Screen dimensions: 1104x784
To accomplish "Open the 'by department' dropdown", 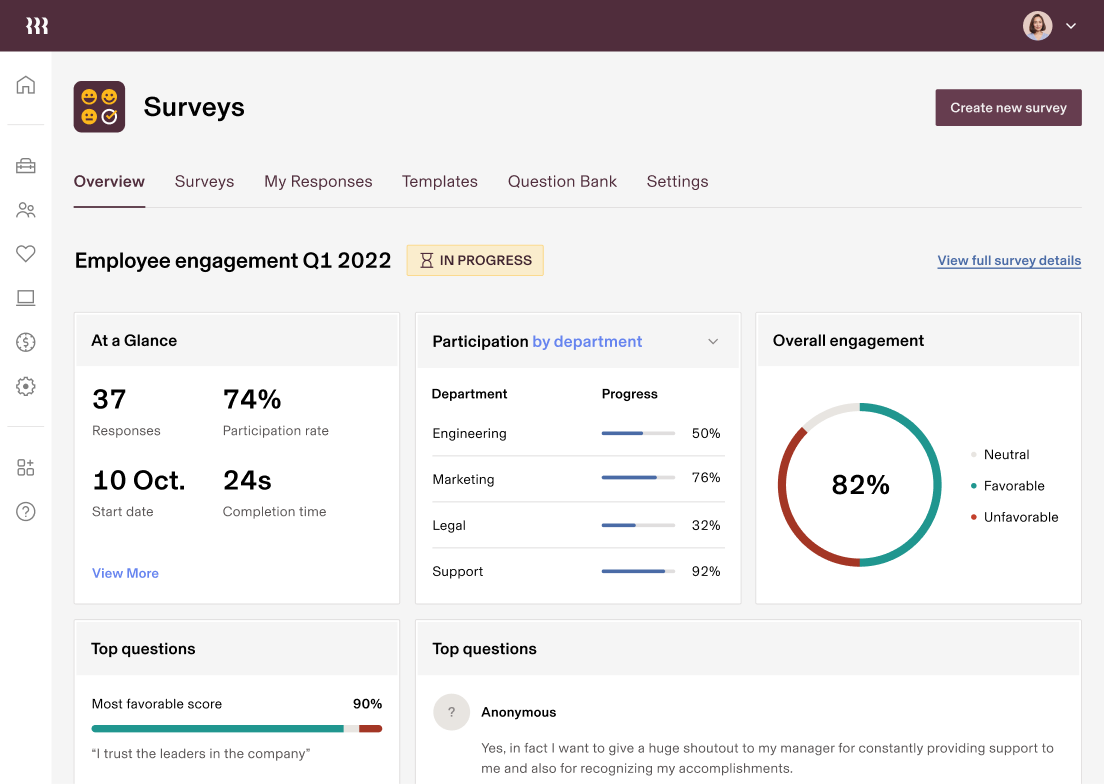I will click(x=587, y=341).
